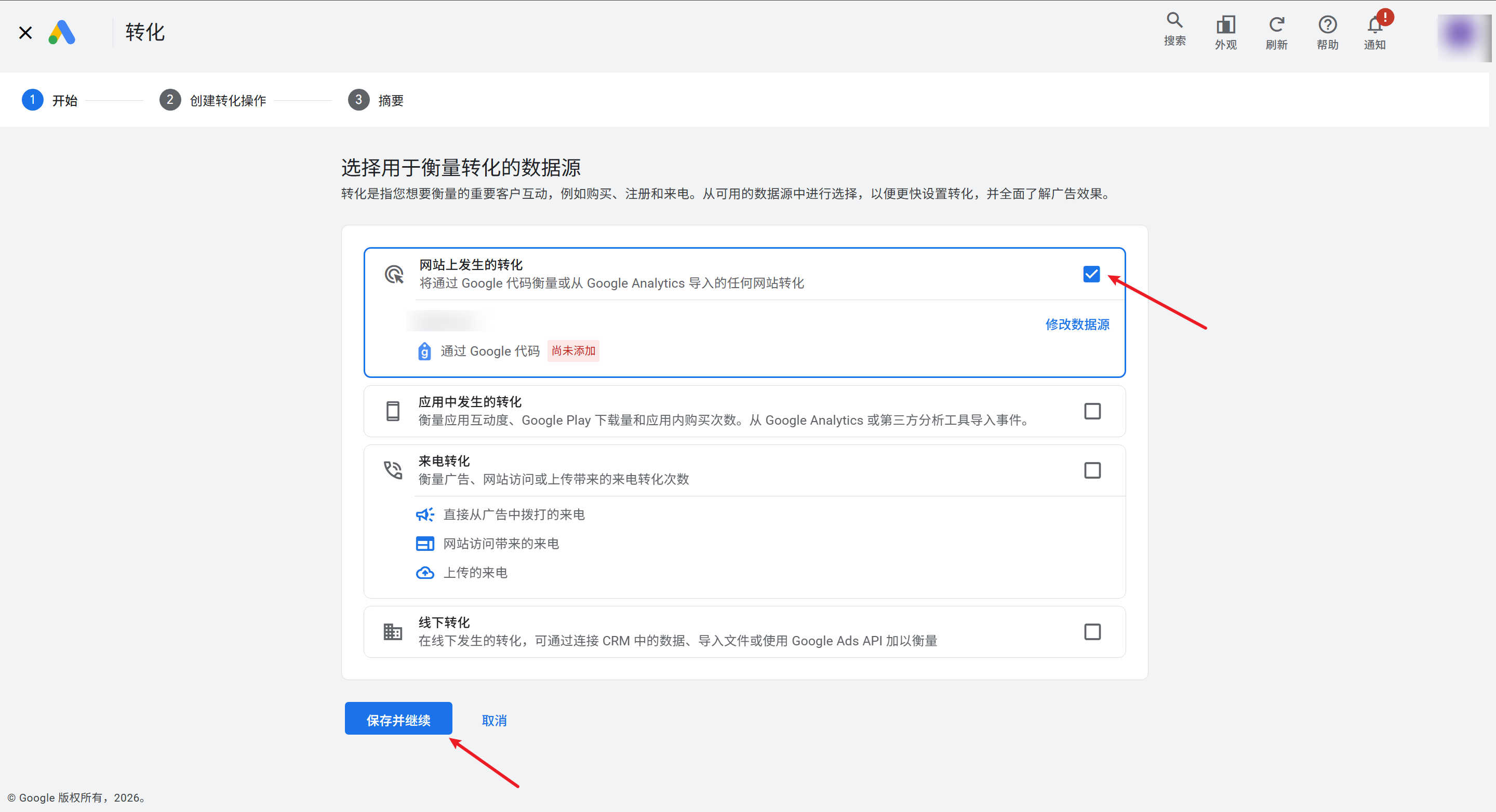The width and height of the screenshot is (1496, 812).
Task: Close the conversion setup page
Action: tap(25, 33)
